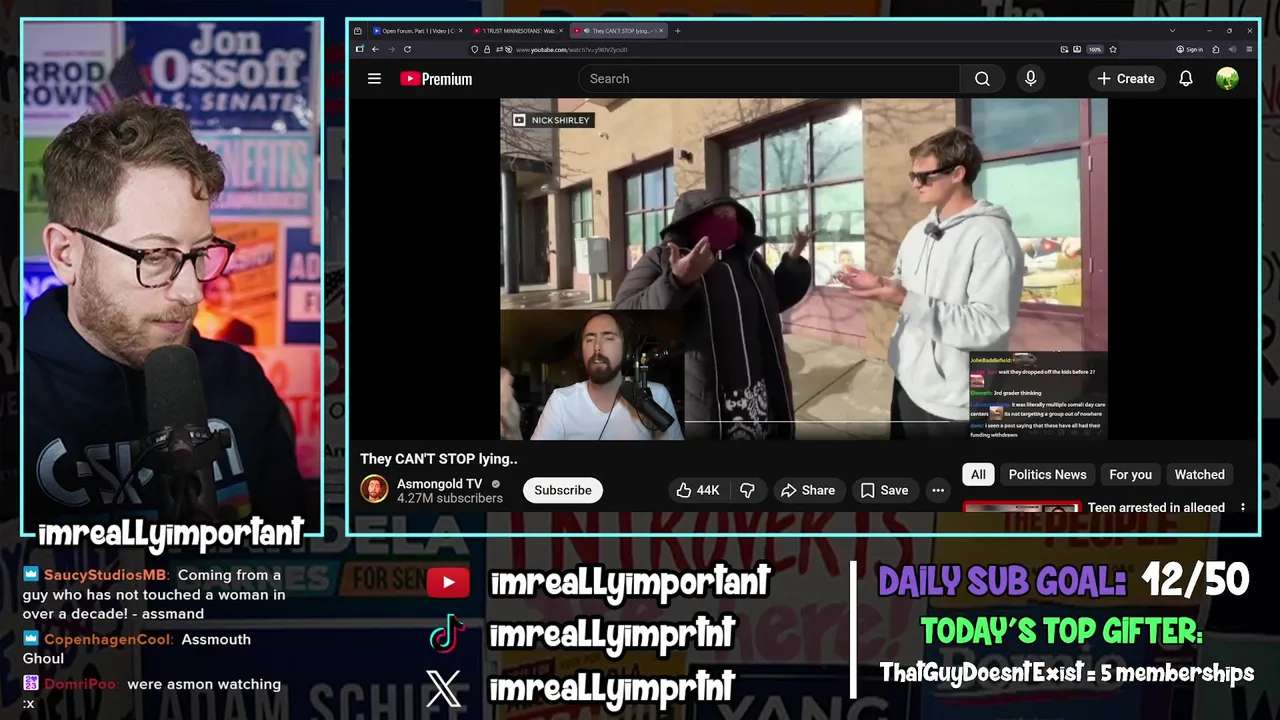Select the Politics News filter chip
1280x720 pixels.
pyautogui.click(x=1047, y=474)
